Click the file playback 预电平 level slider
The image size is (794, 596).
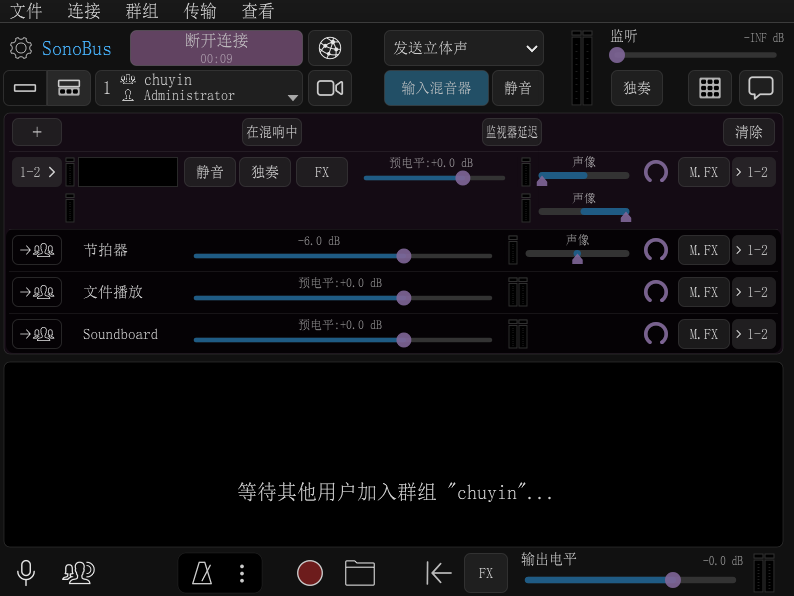pos(343,298)
